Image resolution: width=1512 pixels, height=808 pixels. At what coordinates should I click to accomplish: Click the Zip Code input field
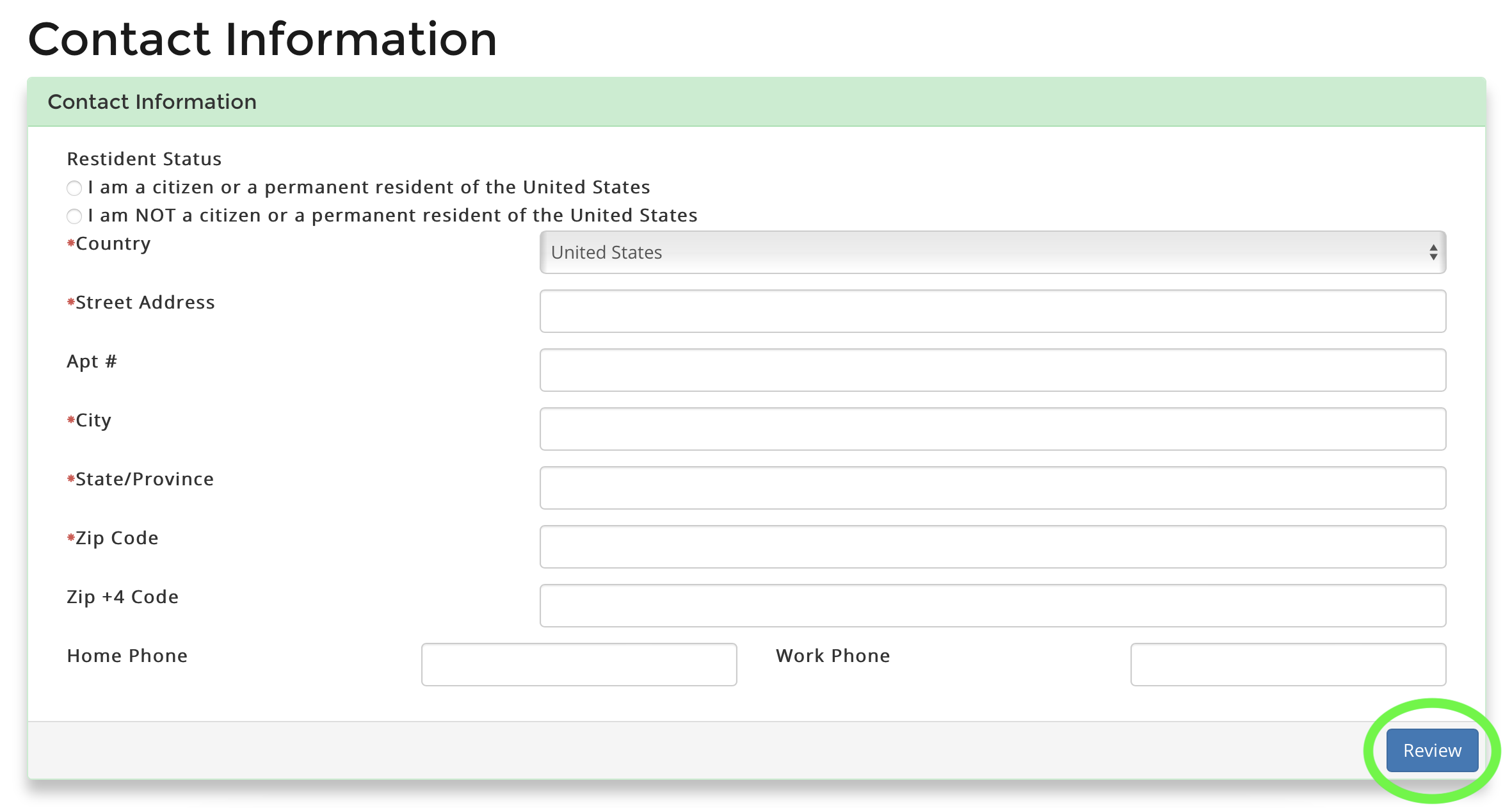[x=992, y=547]
